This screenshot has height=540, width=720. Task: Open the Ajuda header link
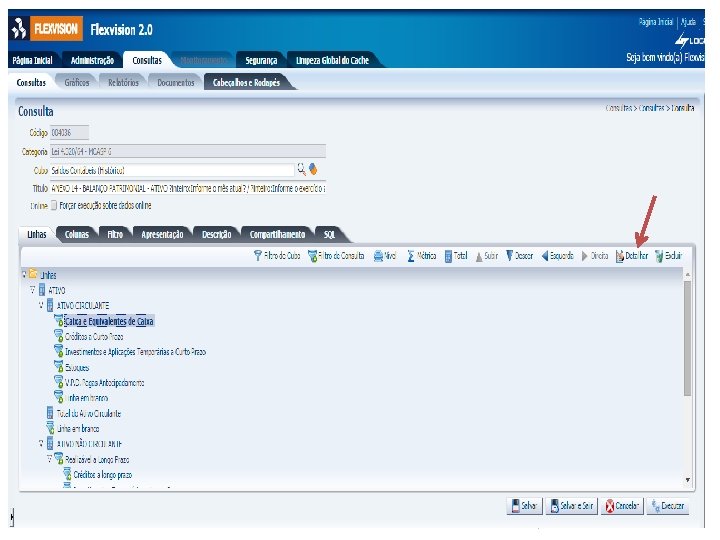(x=688, y=22)
